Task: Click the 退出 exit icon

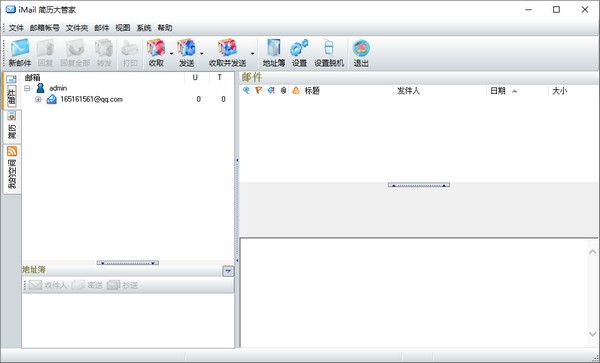Action: coord(361,53)
